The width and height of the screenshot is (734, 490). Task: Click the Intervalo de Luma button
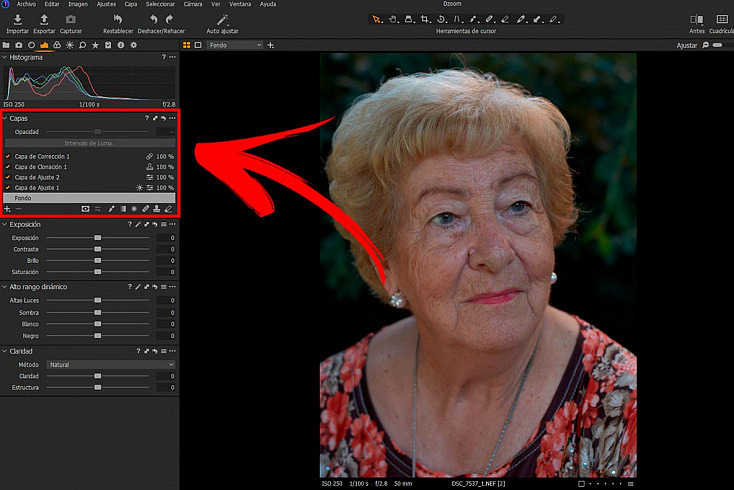pos(89,143)
